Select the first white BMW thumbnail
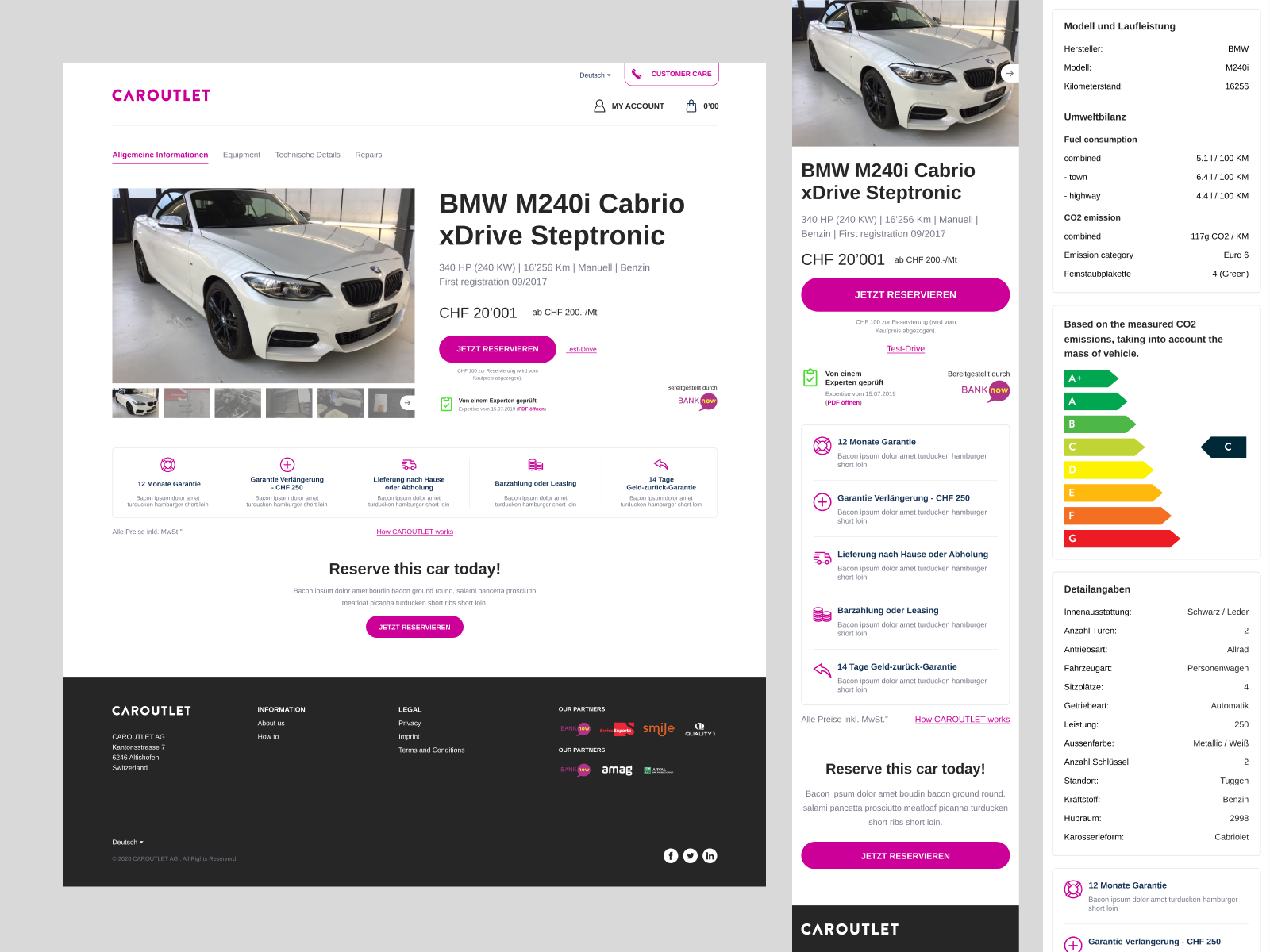 [x=136, y=403]
